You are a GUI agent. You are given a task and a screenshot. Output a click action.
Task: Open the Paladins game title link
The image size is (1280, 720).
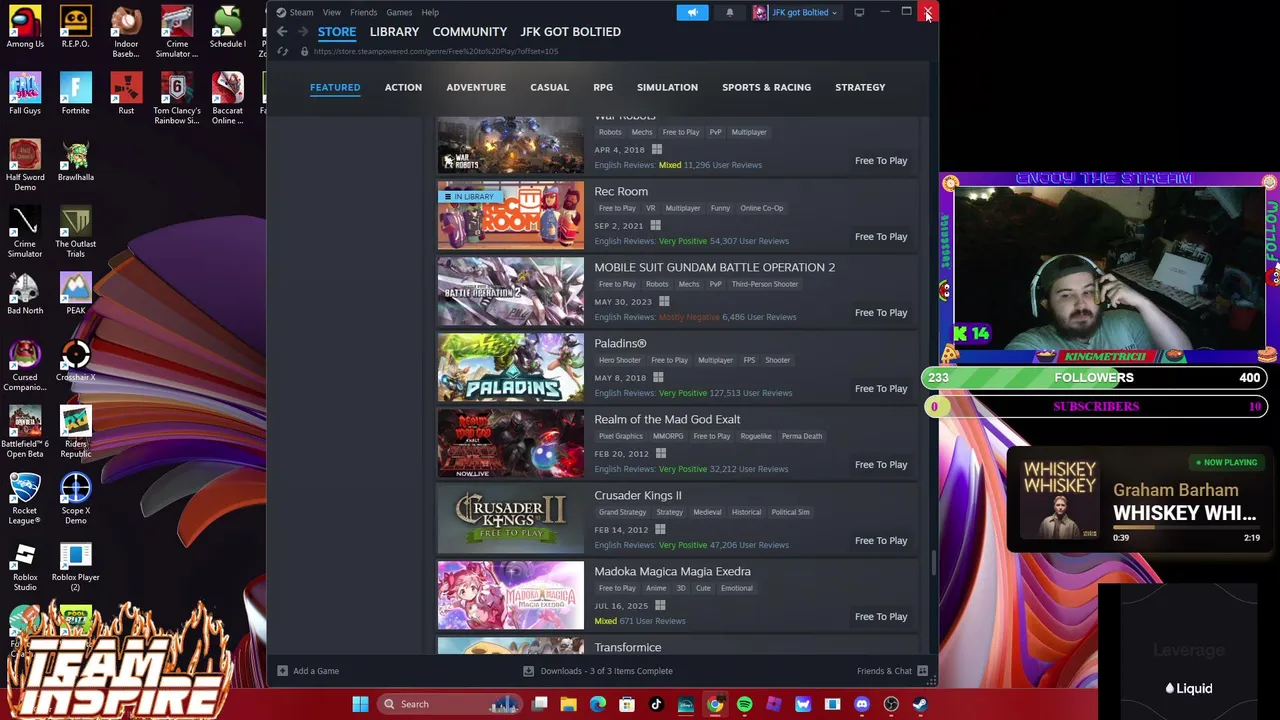click(x=620, y=343)
